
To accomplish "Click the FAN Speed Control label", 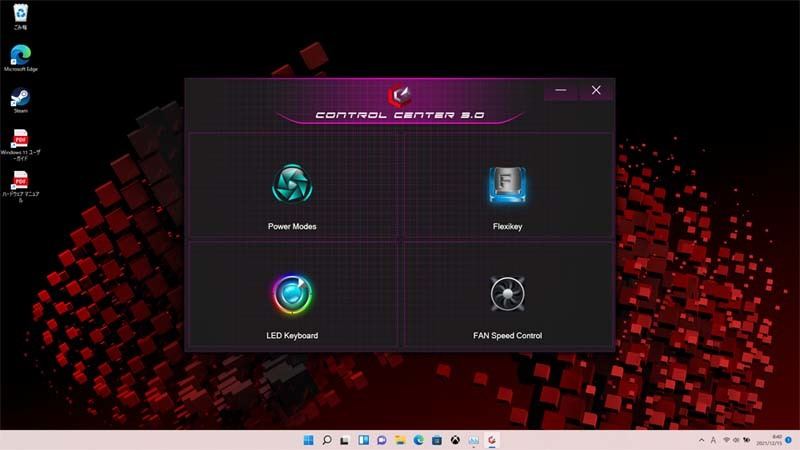I will 507,335.
